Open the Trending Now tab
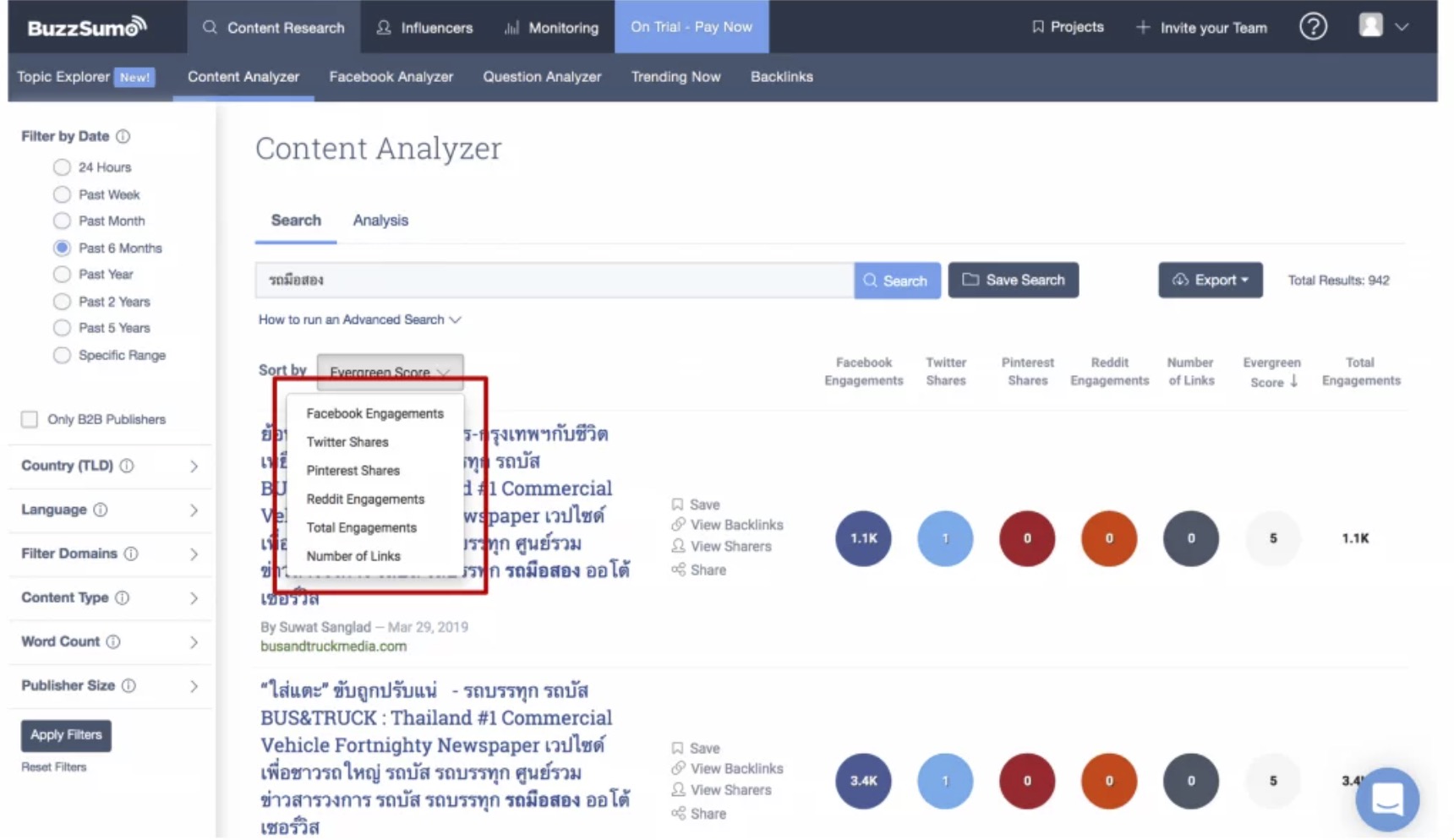1454x840 pixels. [675, 77]
